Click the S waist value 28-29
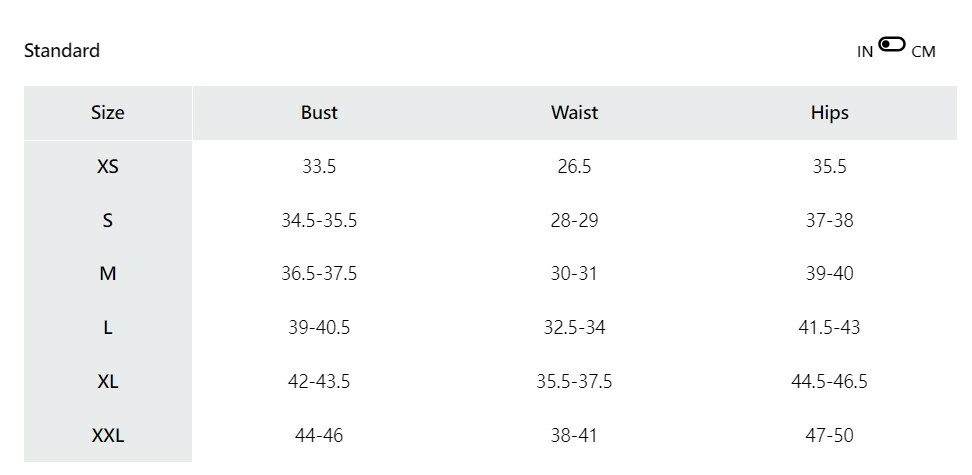 [x=574, y=221]
